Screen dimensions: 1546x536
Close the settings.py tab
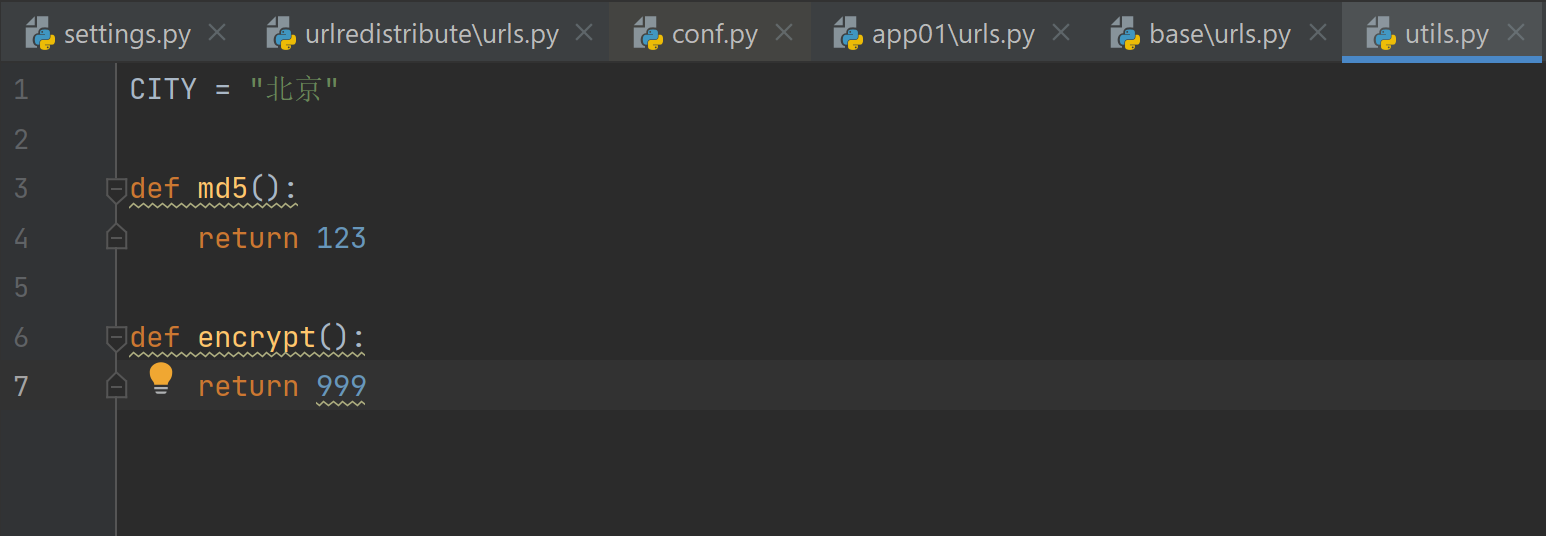217,33
